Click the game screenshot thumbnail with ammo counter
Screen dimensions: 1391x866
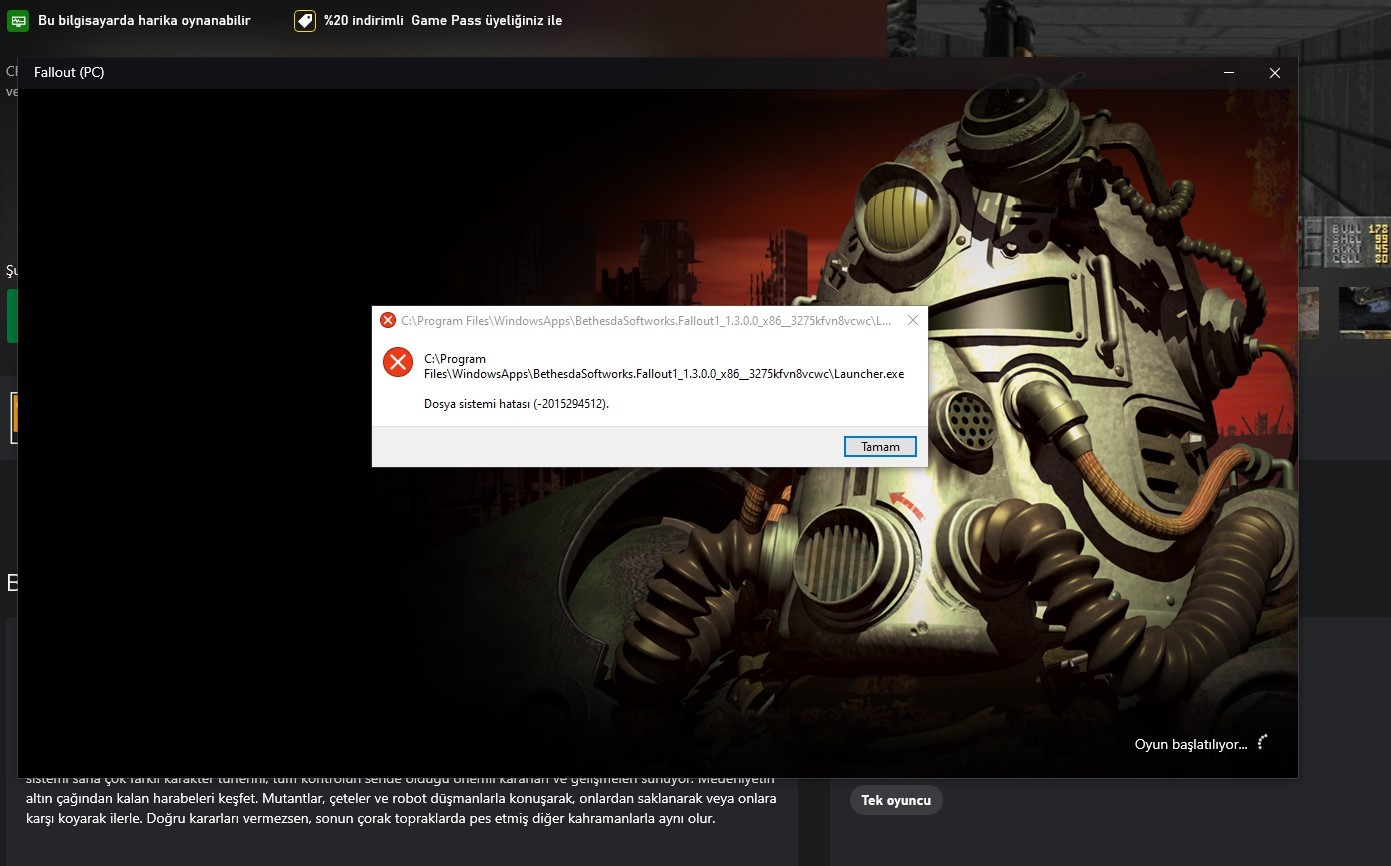[1345, 244]
